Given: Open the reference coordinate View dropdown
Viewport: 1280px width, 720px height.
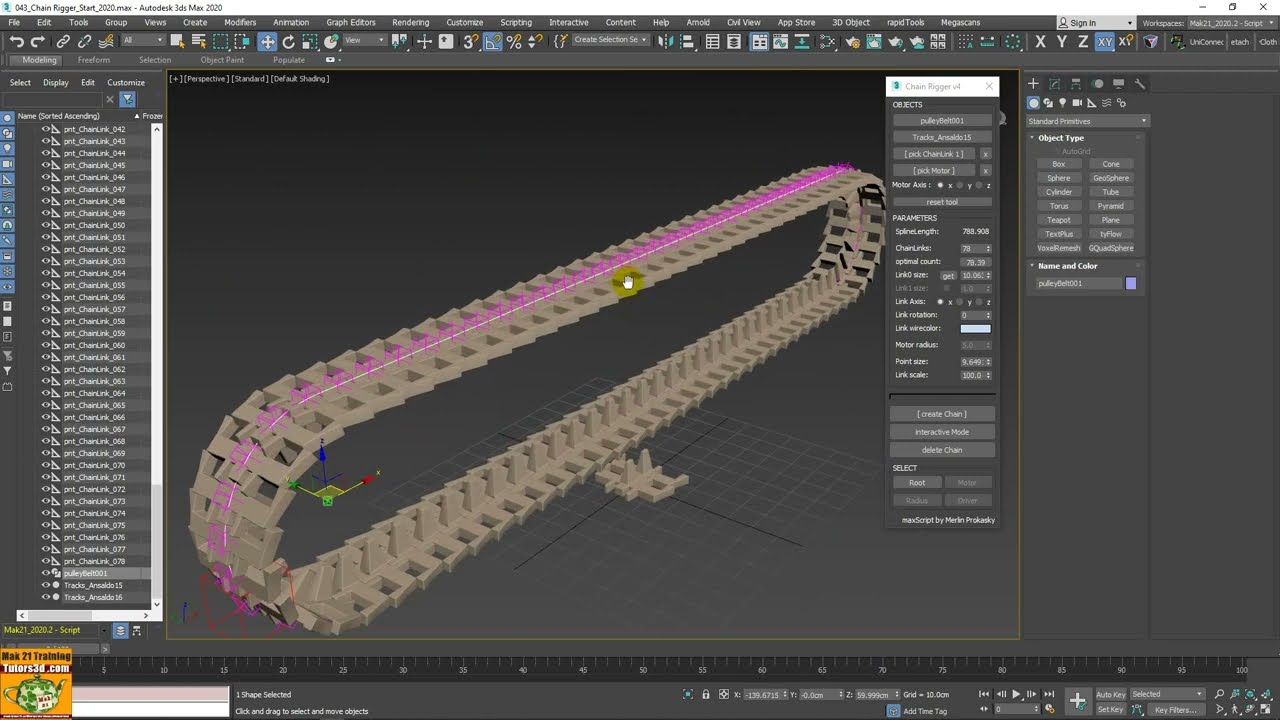Looking at the screenshot, I should coord(364,40).
